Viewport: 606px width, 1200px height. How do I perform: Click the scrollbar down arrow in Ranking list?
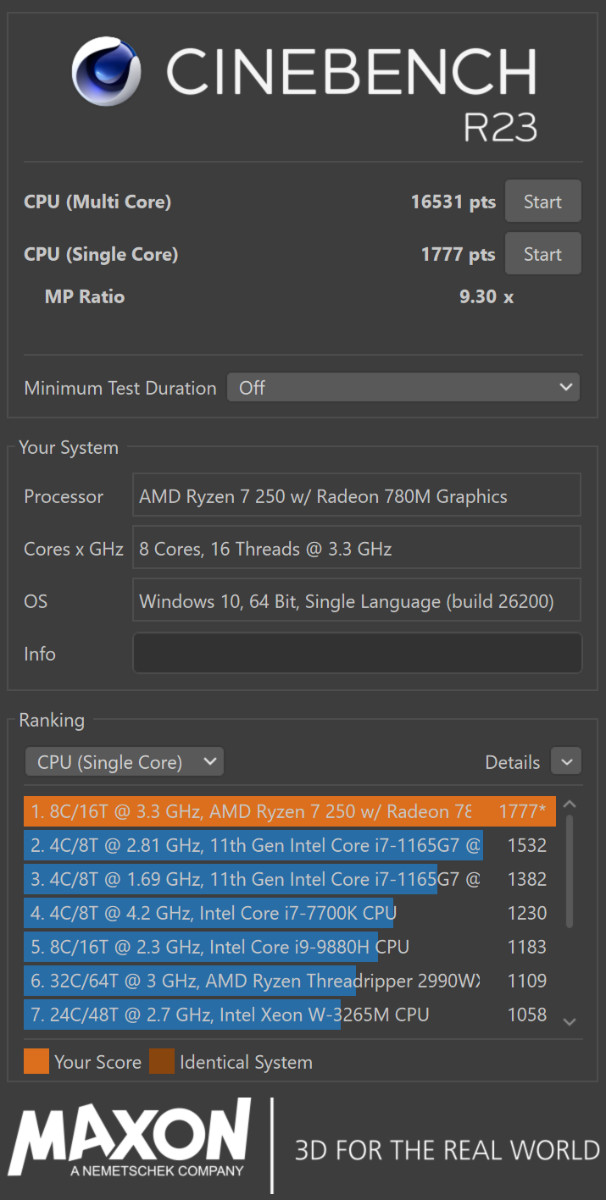[570, 1020]
